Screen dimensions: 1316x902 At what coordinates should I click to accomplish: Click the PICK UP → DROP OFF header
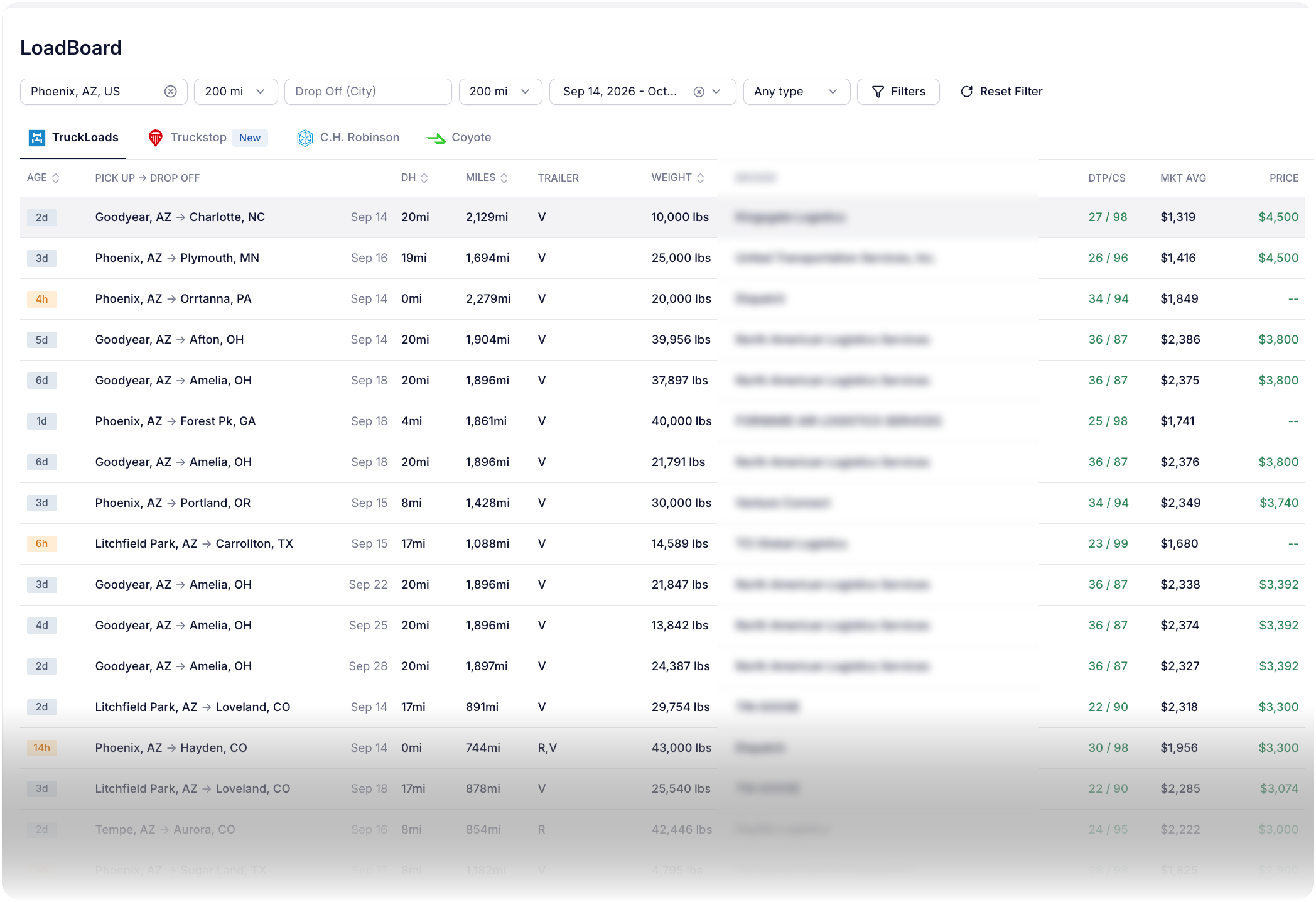click(148, 178)
